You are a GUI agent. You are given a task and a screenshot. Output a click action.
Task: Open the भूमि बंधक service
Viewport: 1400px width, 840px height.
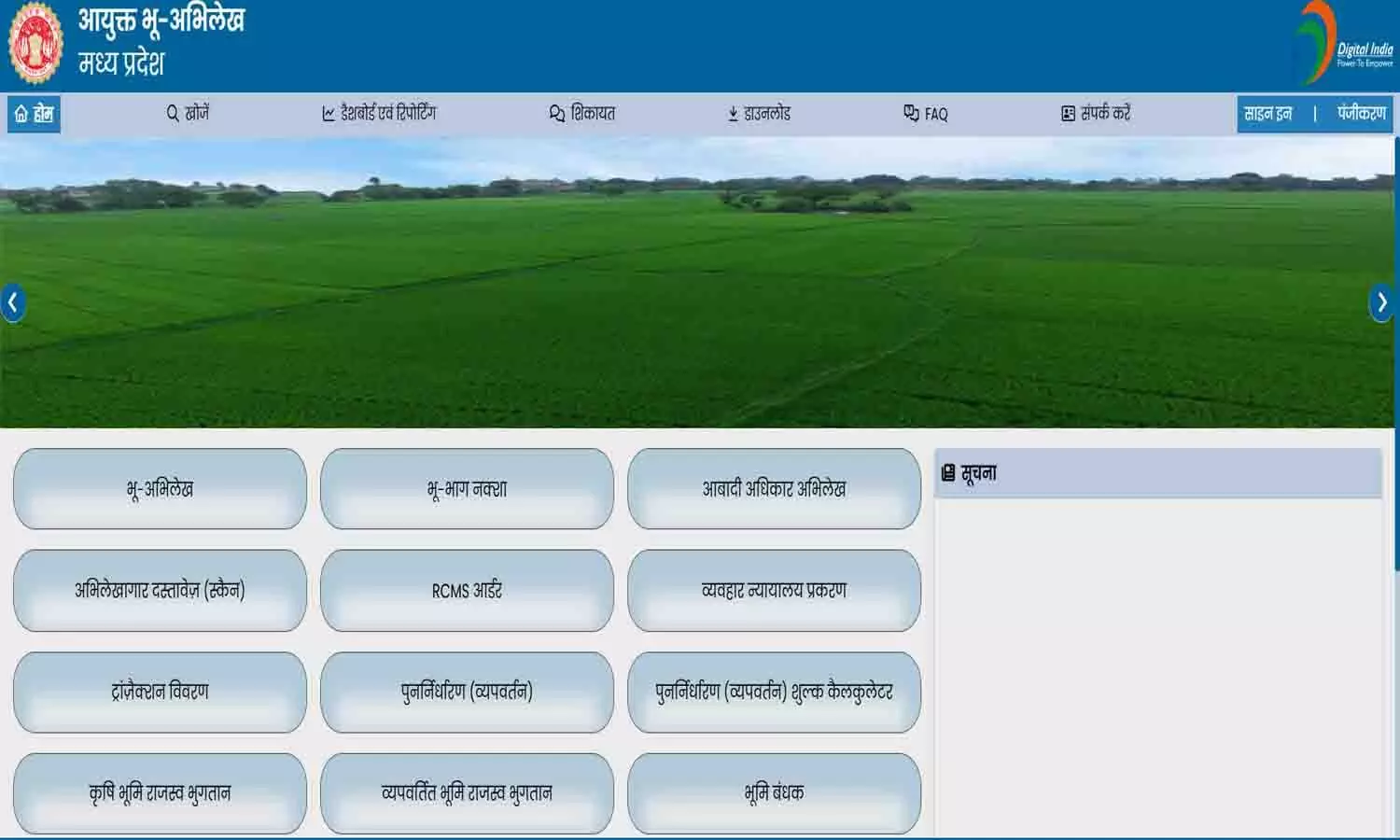[x=774, y=792]
